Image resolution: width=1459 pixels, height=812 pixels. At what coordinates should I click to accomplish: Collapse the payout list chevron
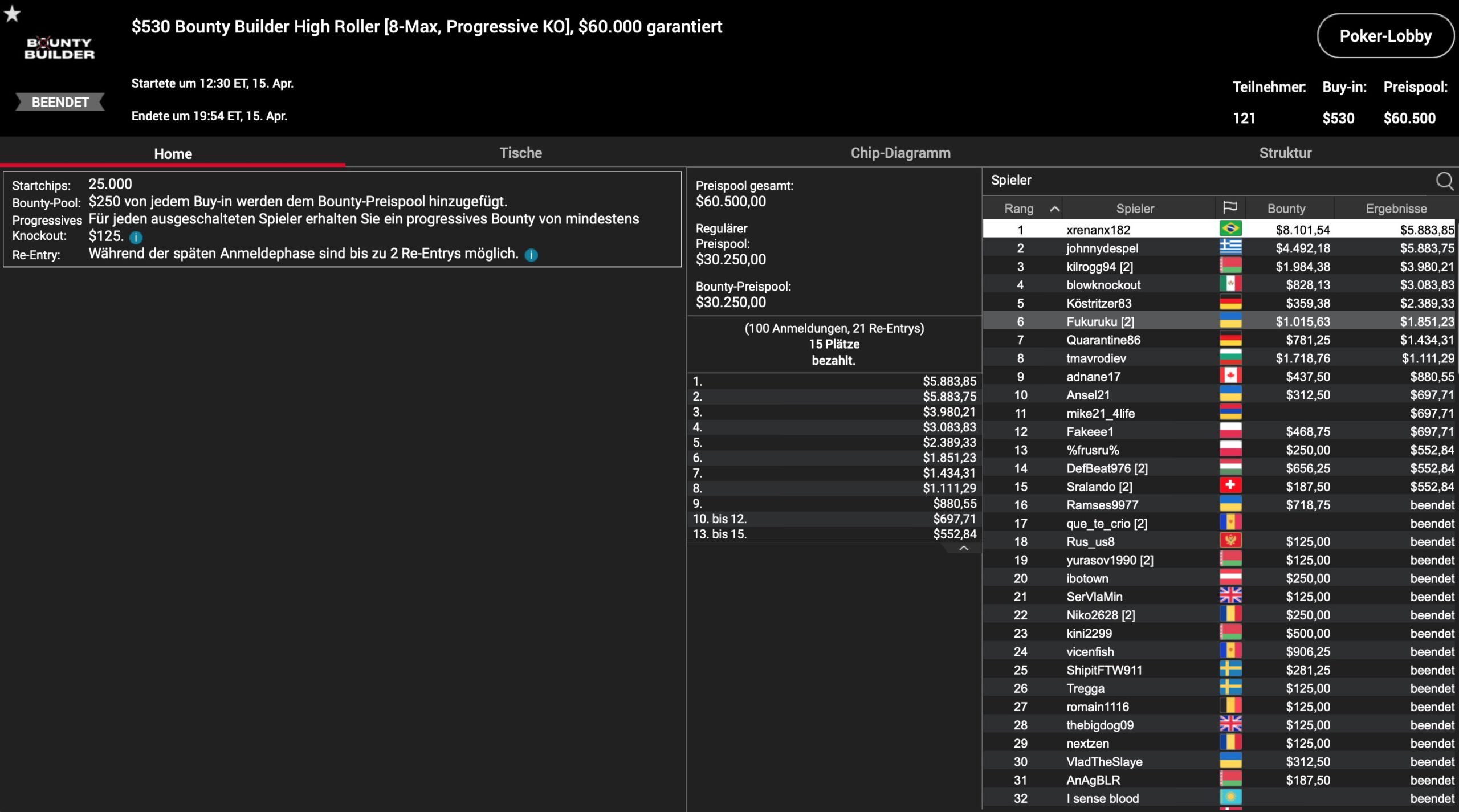pyautogui.click(x=963, y=548)
